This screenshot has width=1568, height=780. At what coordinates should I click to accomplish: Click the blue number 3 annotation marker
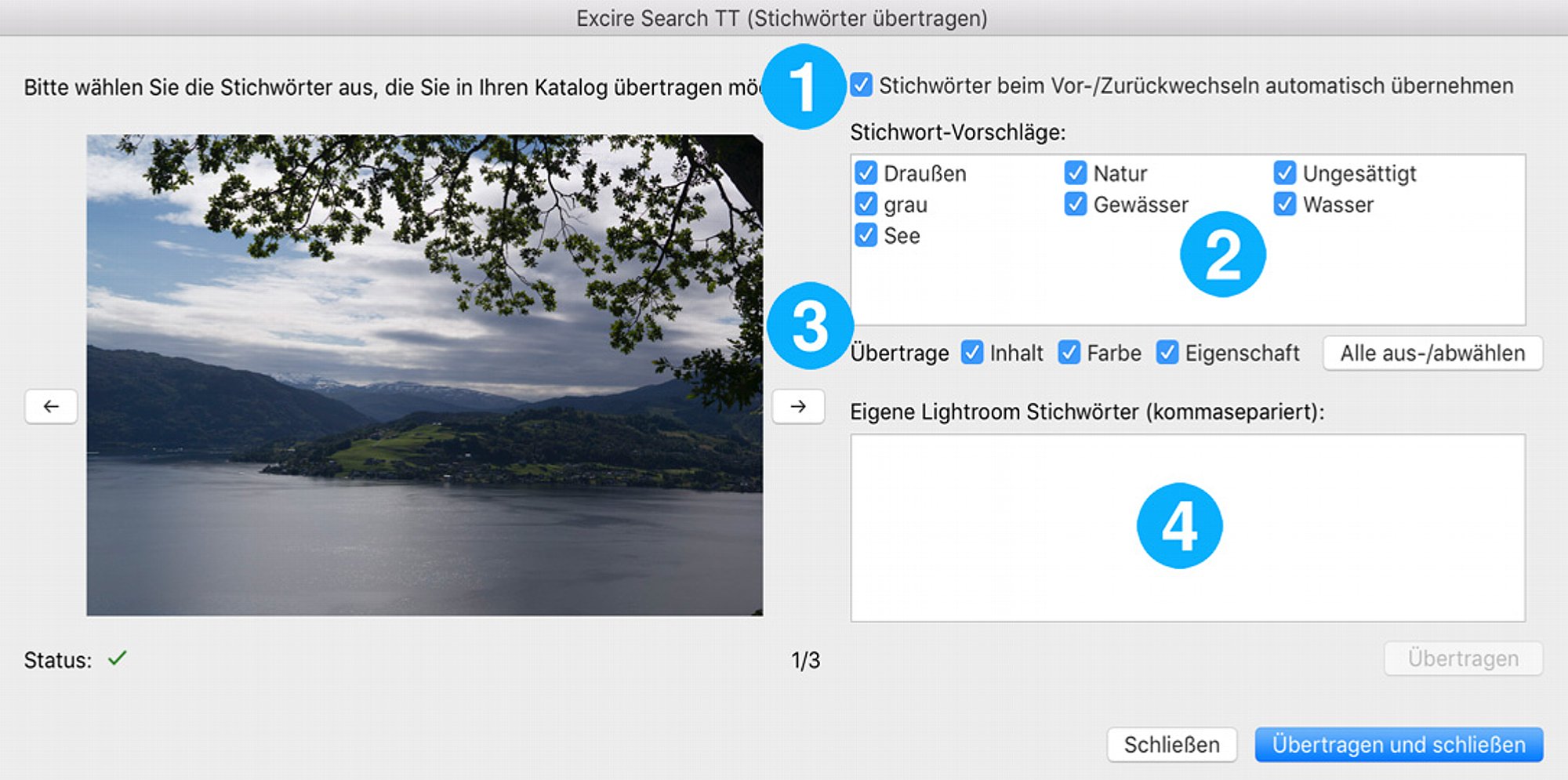(811, 325)
